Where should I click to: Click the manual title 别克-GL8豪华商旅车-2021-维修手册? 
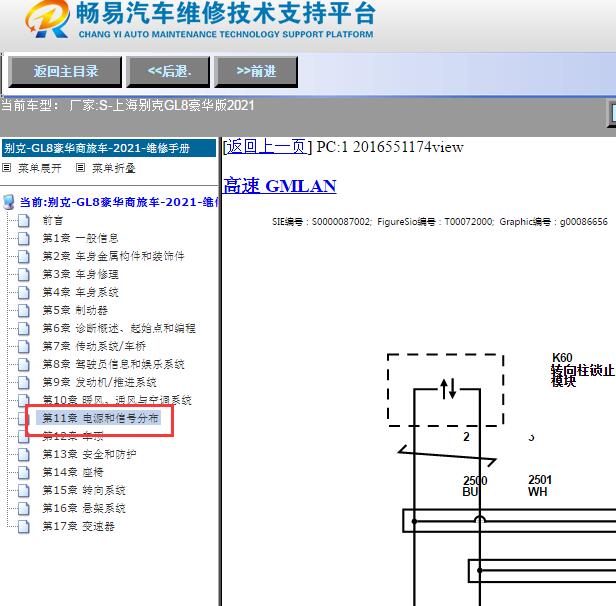[x=109, y=148]
